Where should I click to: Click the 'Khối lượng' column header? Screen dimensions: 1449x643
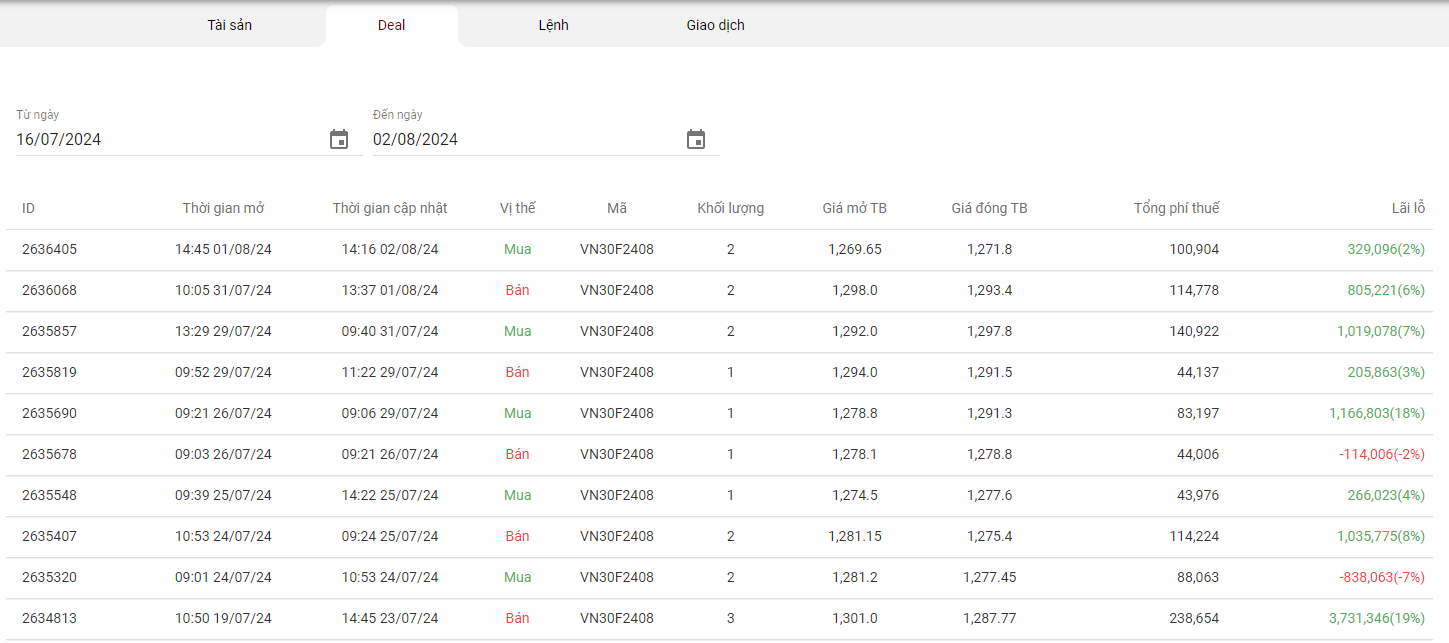pyautogui.click(x=730, y=208)
